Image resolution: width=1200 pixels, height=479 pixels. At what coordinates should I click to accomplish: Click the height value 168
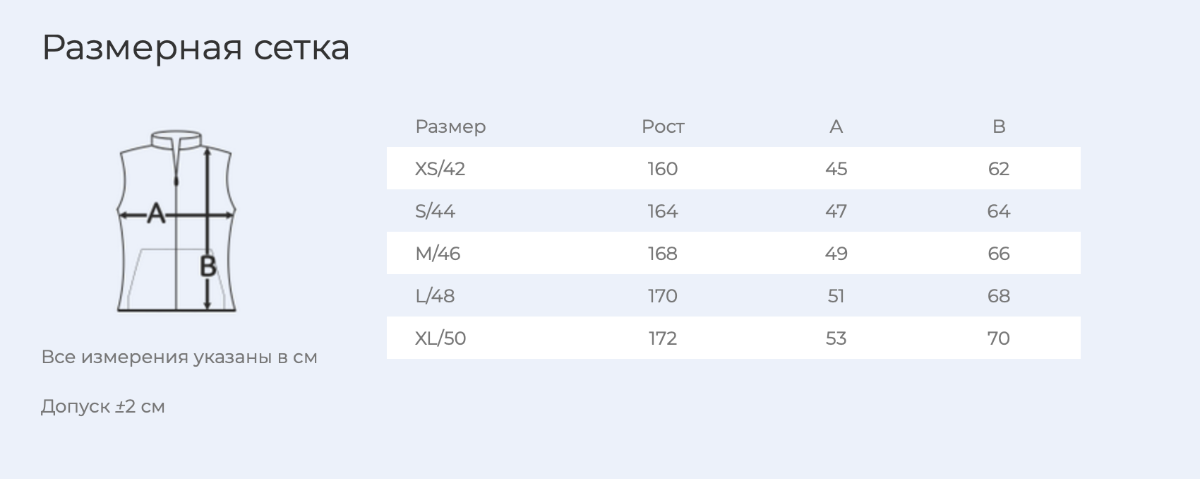(x=663, y=254)
